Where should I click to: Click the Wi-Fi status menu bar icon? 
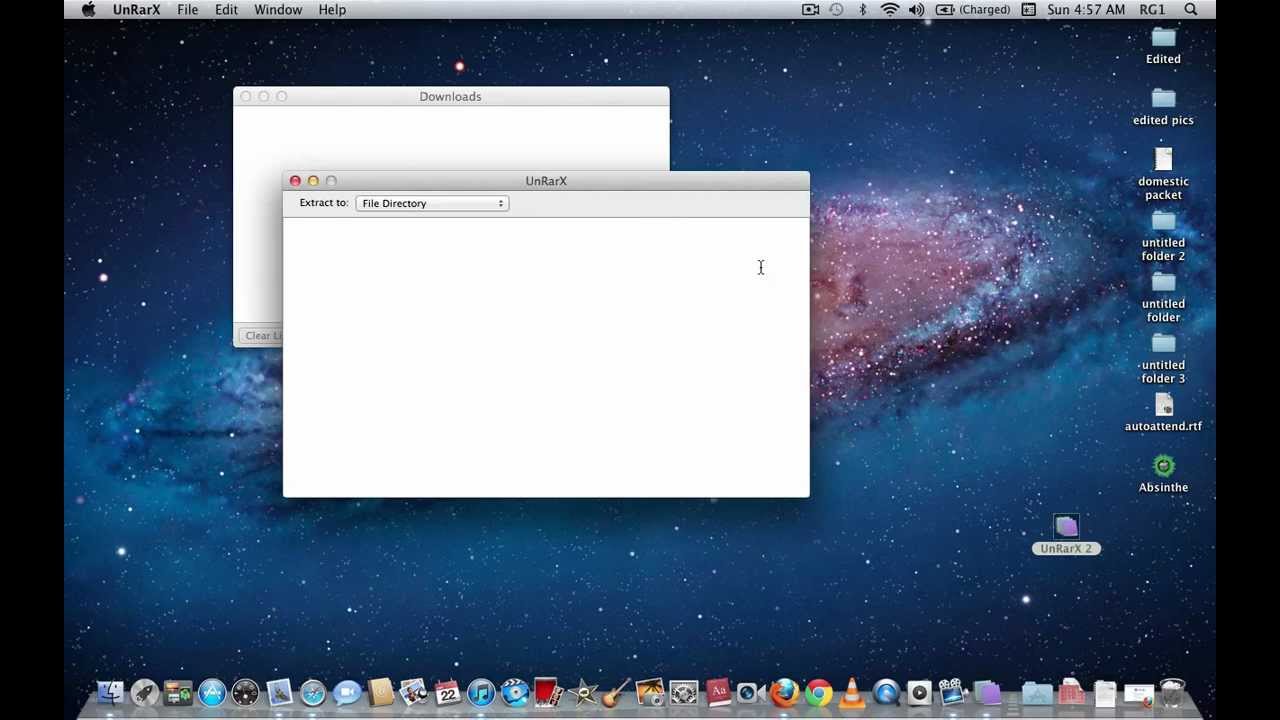click(x=889, y=10)
